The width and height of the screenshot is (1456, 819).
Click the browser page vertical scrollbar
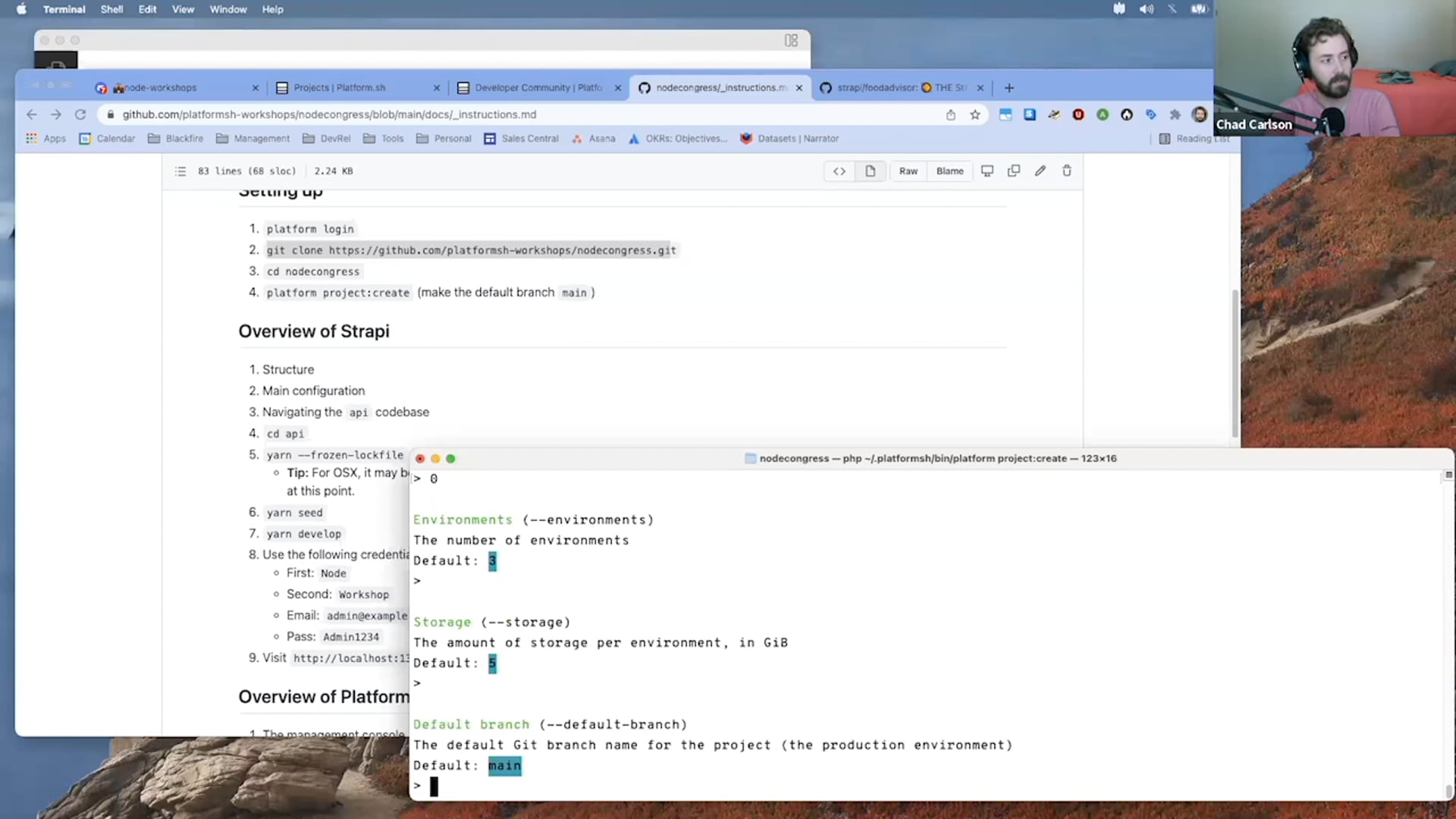point(1235,364)
